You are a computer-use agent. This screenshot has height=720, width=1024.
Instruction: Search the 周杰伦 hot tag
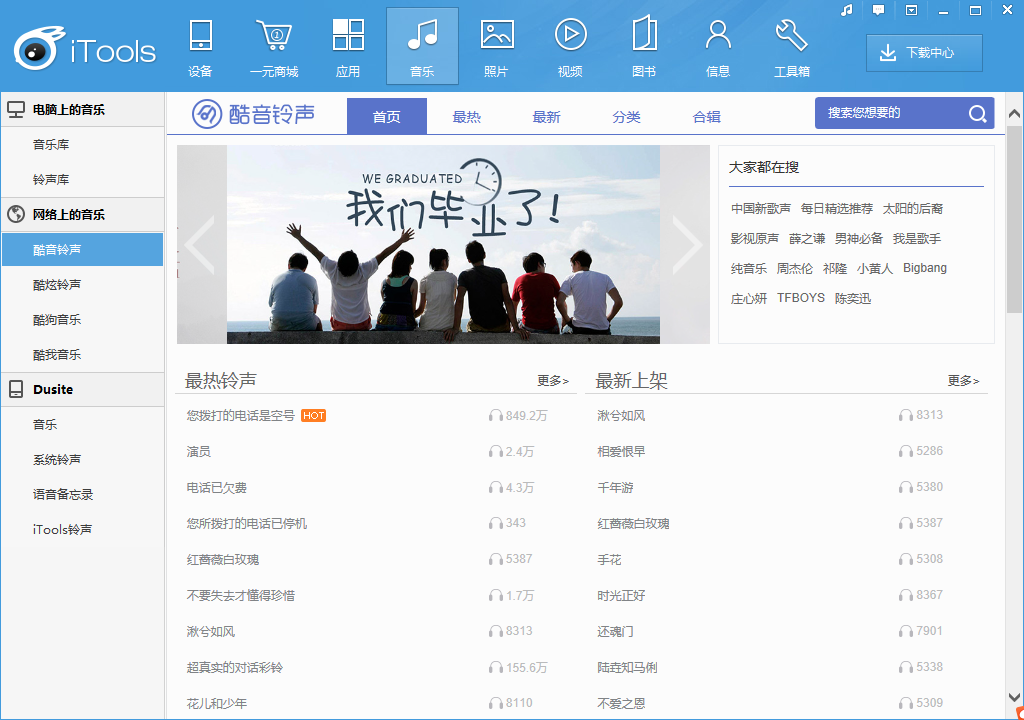[x=795, y=269]
